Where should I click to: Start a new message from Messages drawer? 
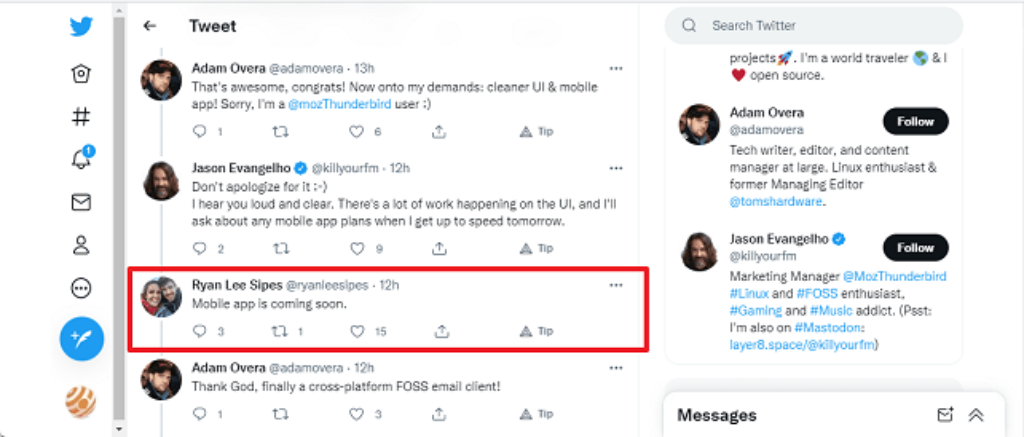coord(944,415)
